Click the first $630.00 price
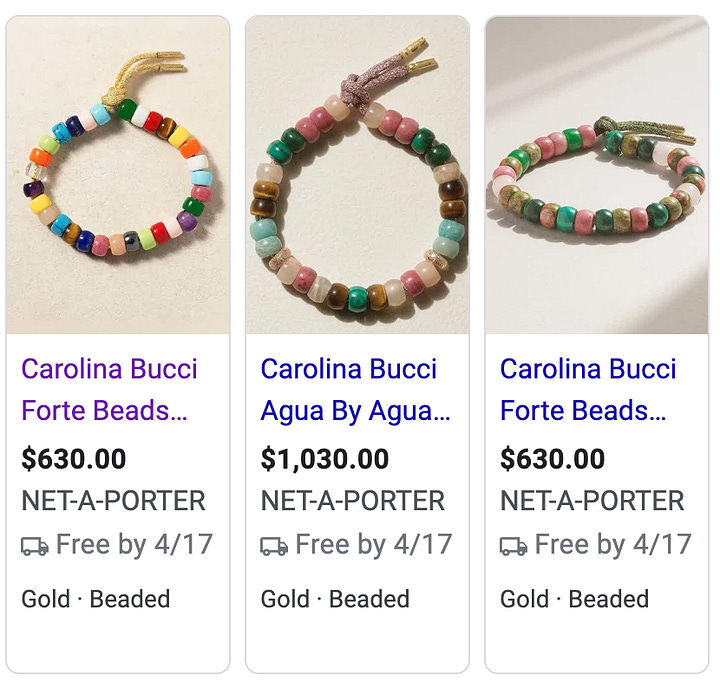 [74, 459]
